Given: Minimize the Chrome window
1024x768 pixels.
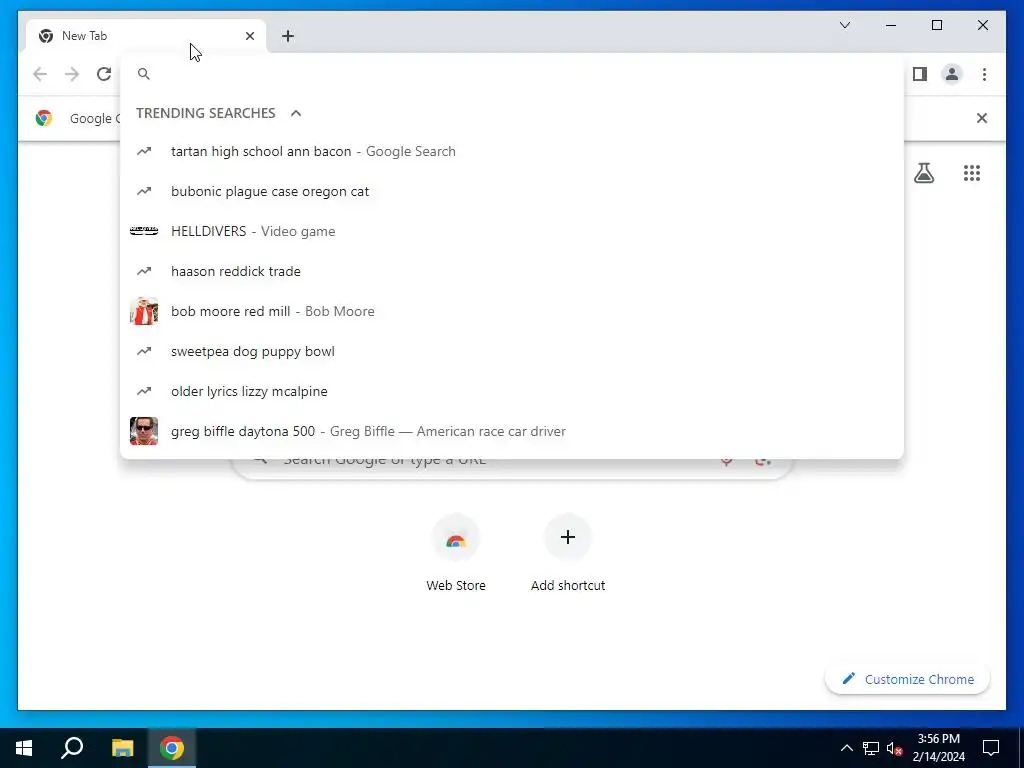Looking at the screenshot, I should [891, 25].
